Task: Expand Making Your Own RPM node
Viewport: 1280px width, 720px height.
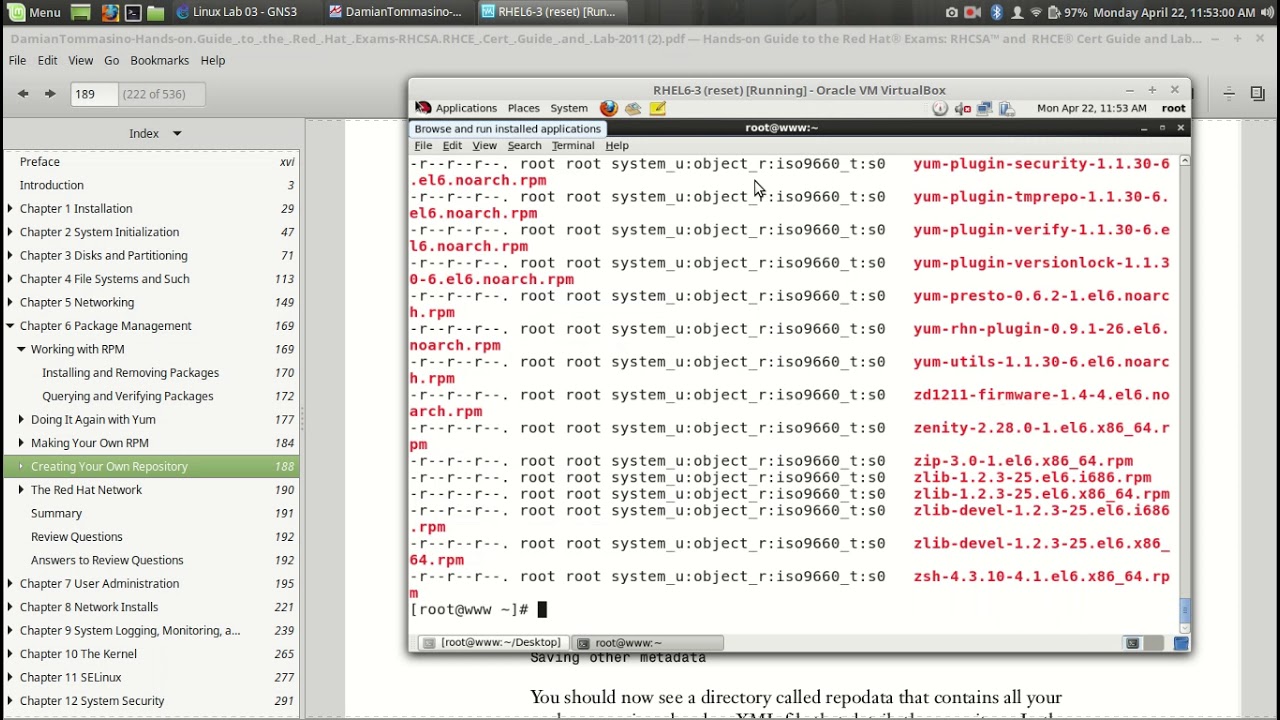Action: [21, 443]
